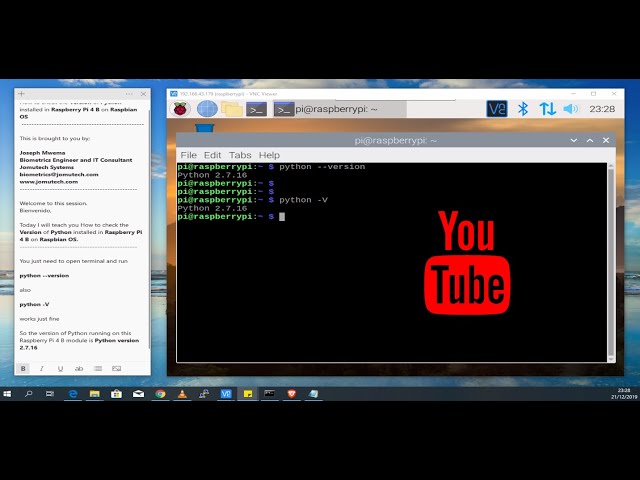Open the sticky note three-dots menu

(x=129, y=94)
